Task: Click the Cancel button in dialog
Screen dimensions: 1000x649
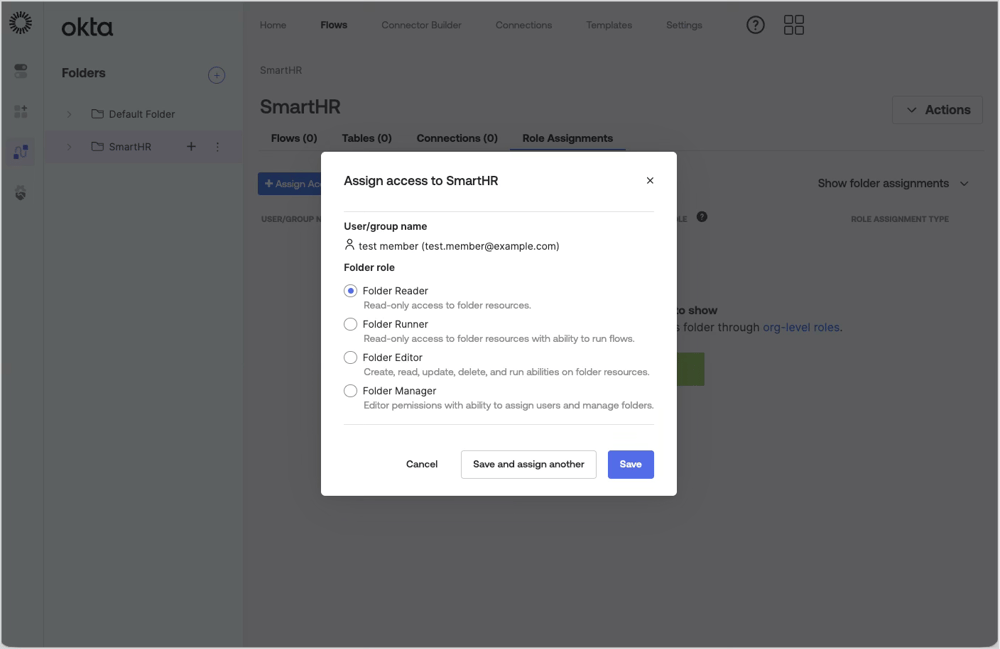Action: click(422, 464)
